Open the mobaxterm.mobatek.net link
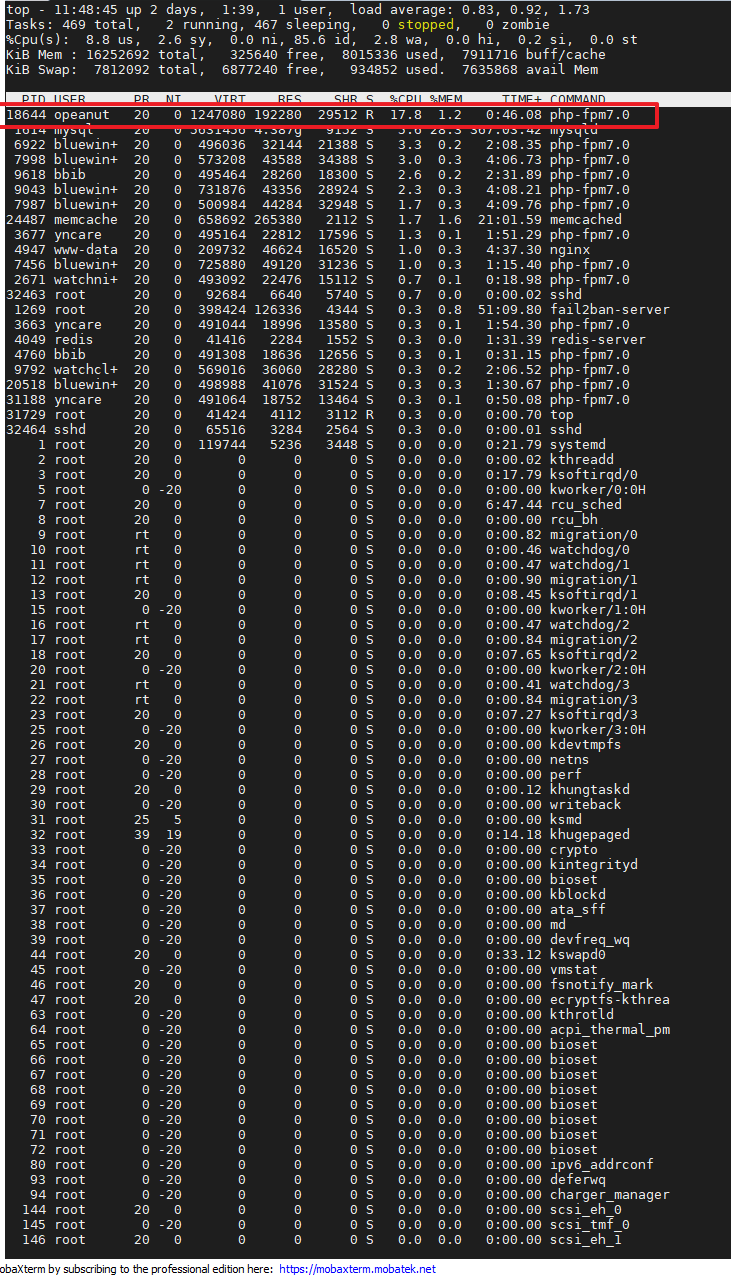 357,1269
